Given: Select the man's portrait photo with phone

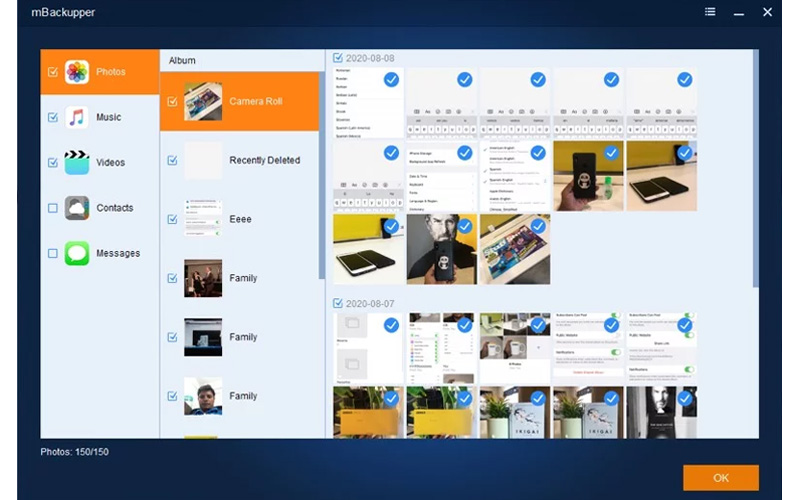Looking at the screenshot, I should point(442,249).
